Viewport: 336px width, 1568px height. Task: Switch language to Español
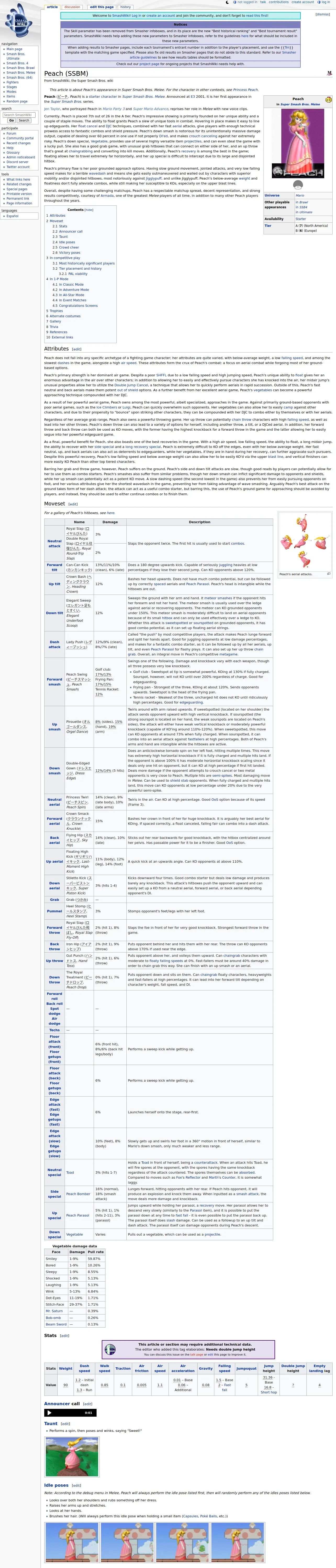click(x=12, y=216)
